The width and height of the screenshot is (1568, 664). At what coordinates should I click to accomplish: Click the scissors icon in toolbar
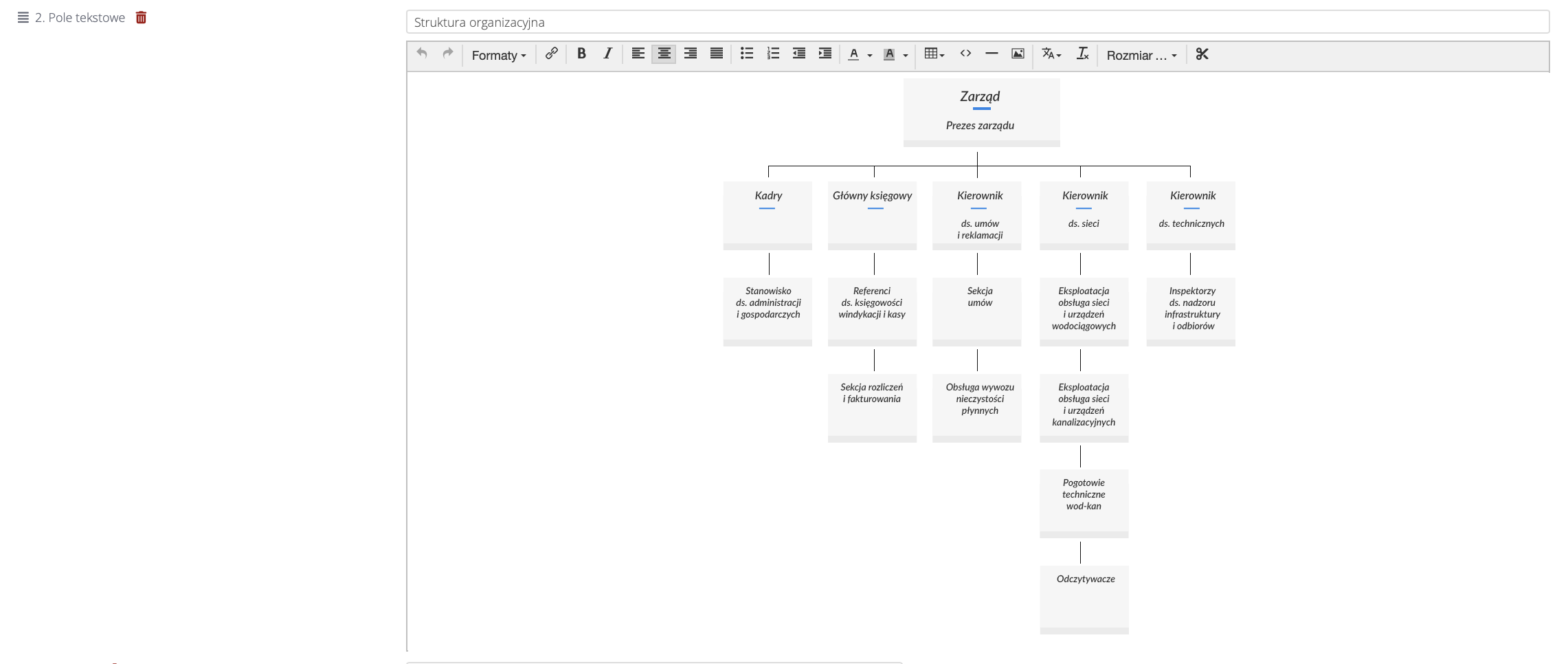1202,54
